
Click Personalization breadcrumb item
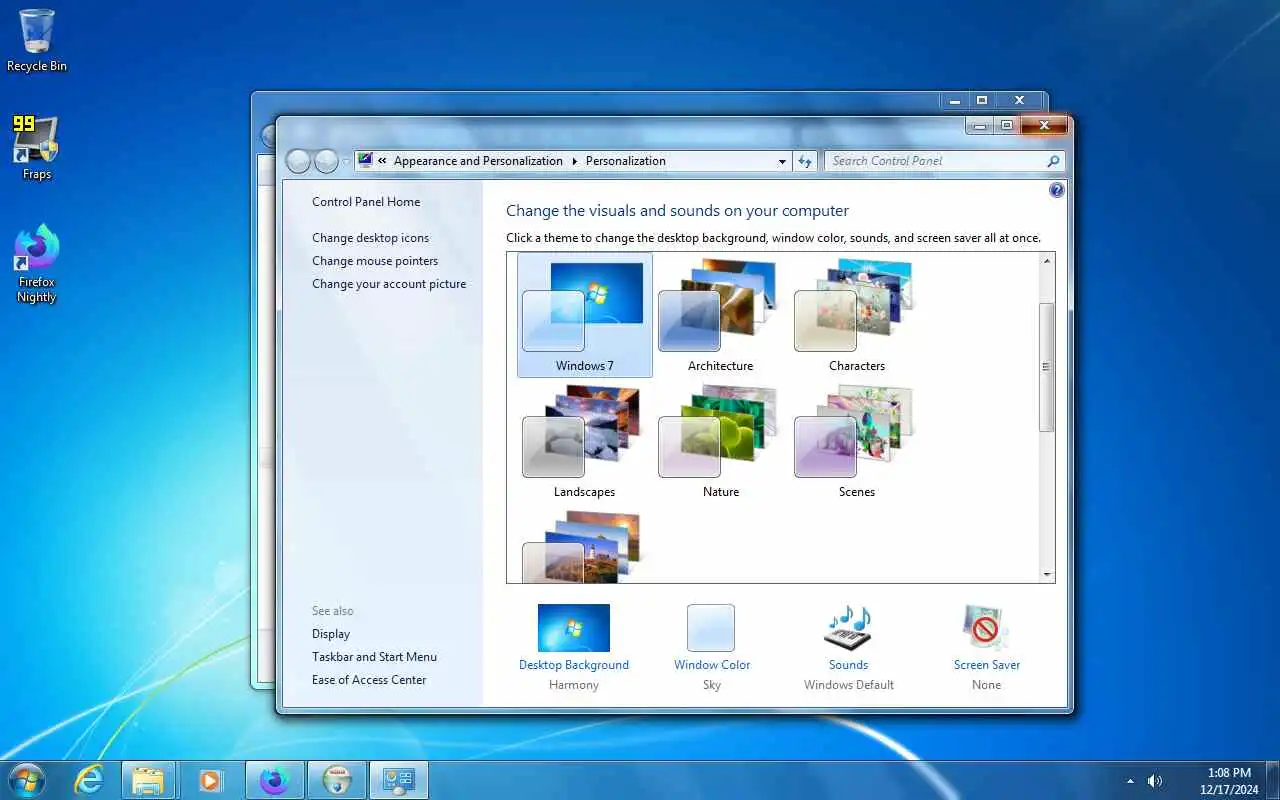626,161
